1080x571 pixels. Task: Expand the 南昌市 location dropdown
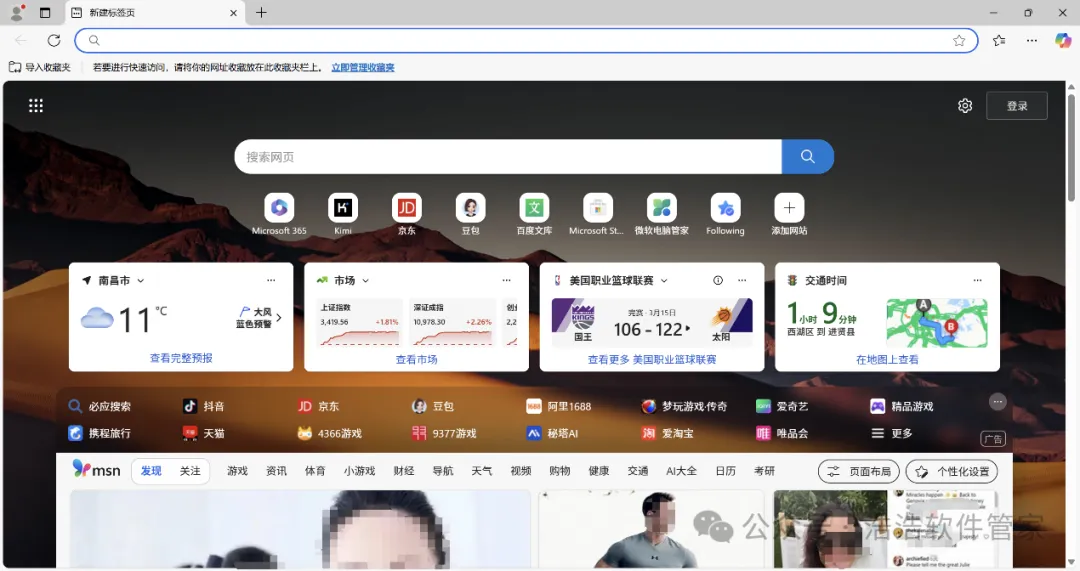coord(141,281)
